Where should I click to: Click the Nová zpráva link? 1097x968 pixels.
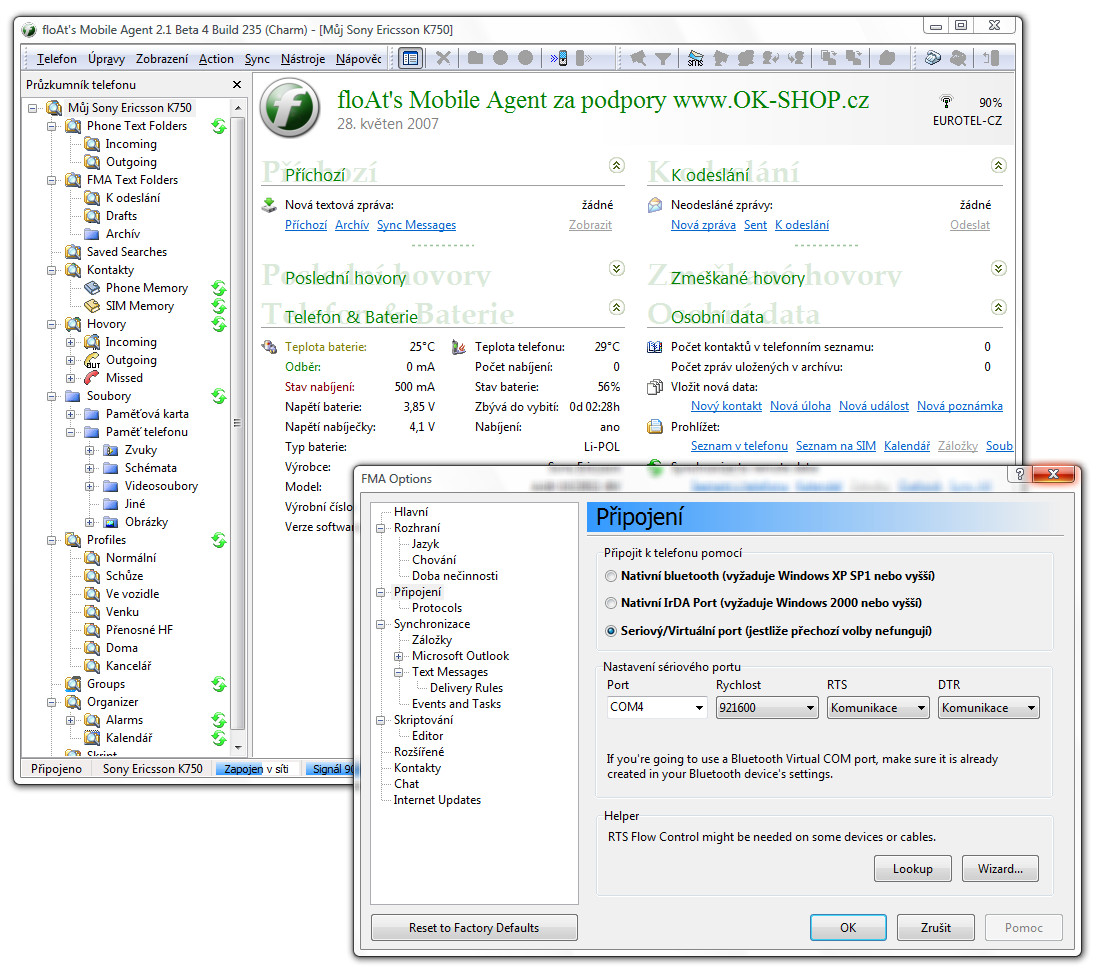click(703, 225)
